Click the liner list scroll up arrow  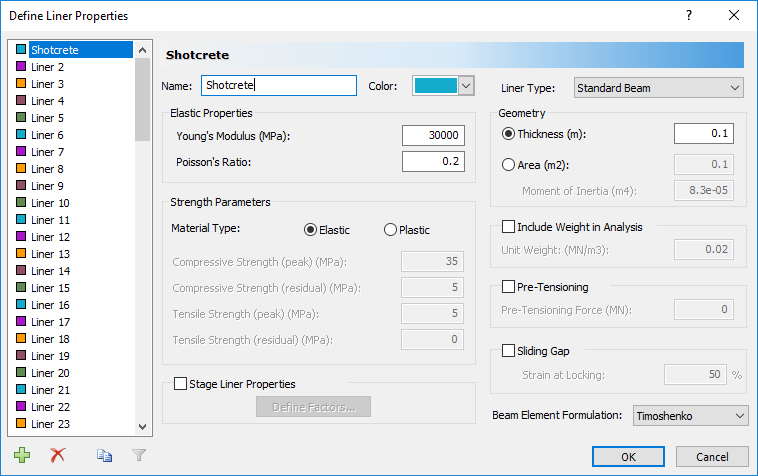pos(142,50)
